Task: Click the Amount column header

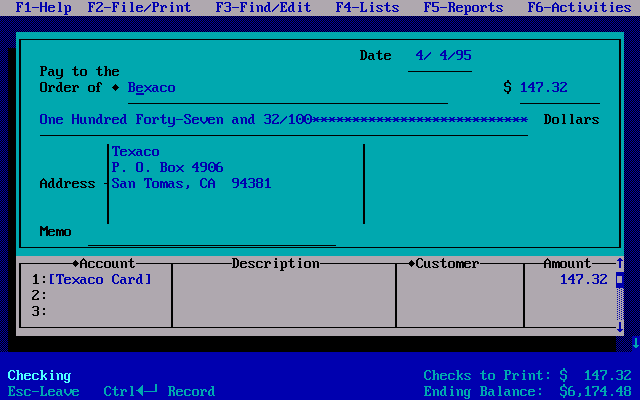Action: tap(567, 264)
